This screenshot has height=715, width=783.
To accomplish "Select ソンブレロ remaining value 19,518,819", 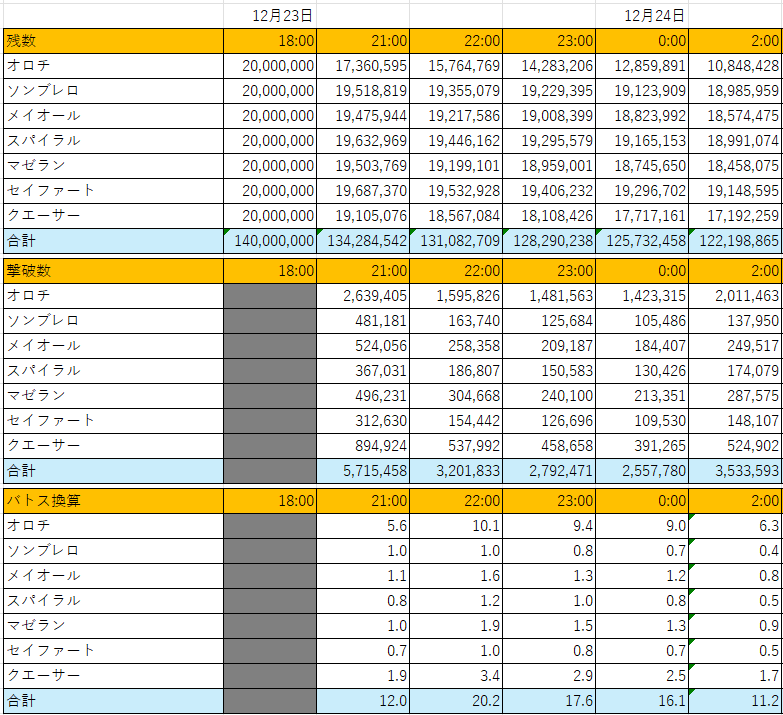I will (x=363, y=91).
